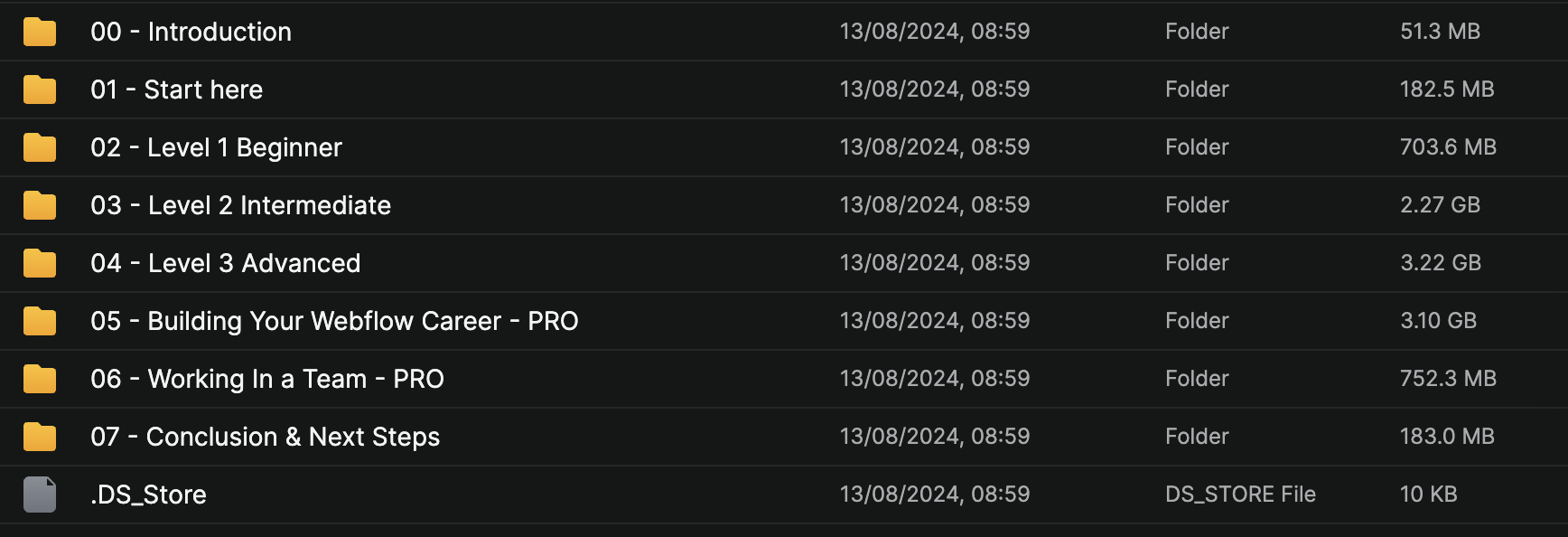This screenshot has height=537, width=1568.
Task: Click the DS_STORE File type label
Action: 1240,495
